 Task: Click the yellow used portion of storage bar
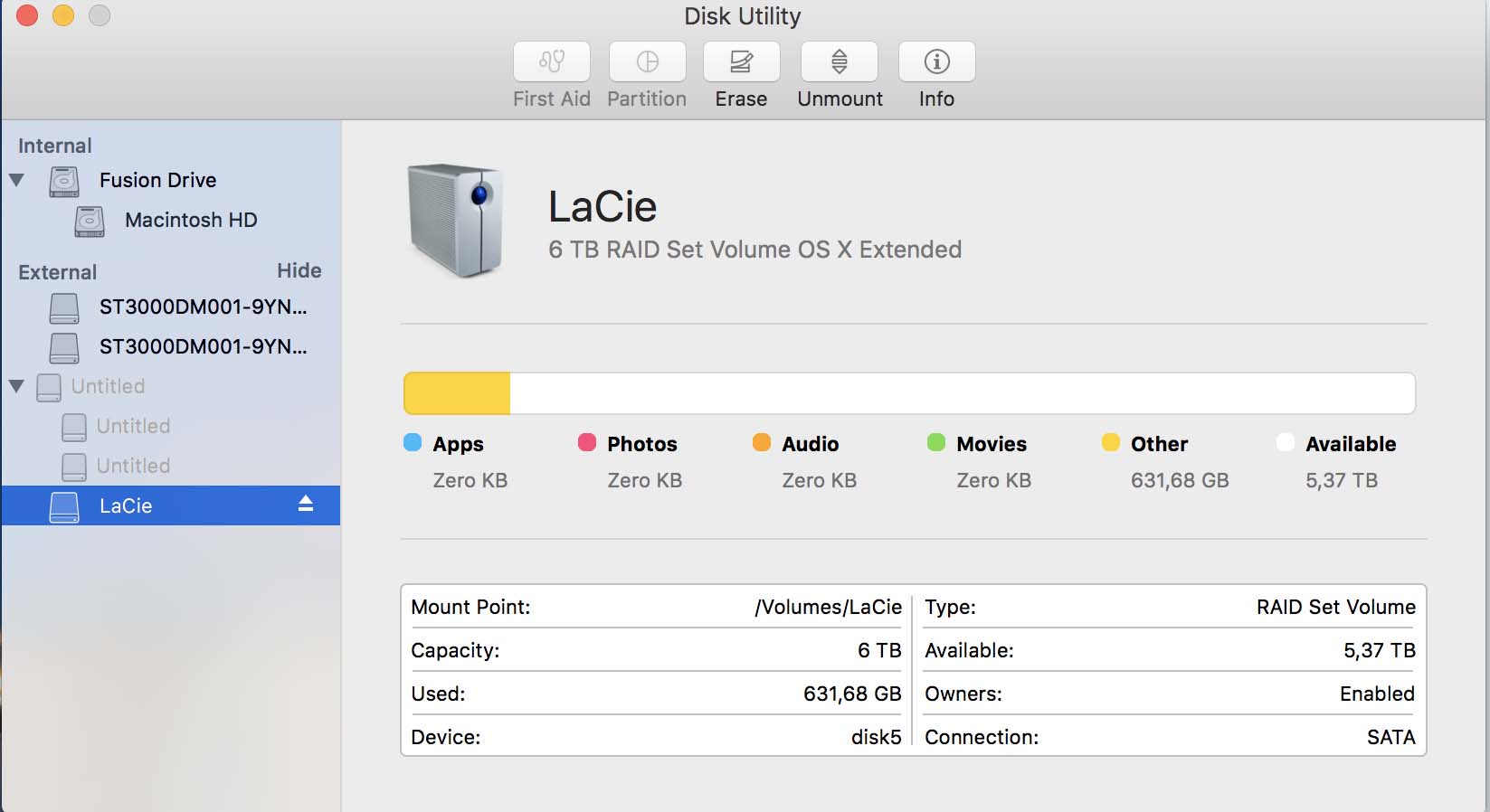pyautogui.click(x=457, y=393)
